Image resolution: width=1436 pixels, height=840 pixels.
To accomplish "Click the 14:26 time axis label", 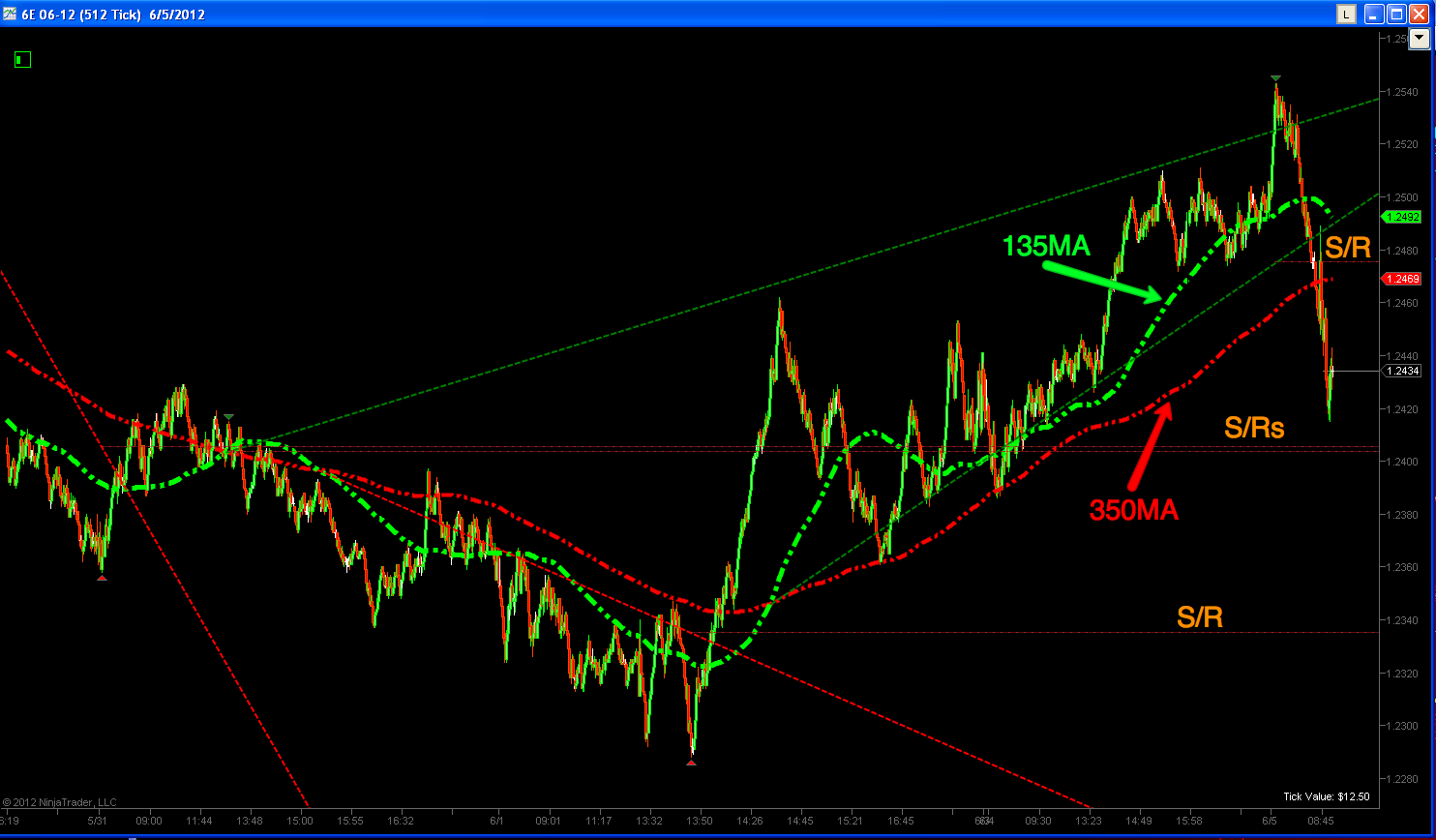I will tap(750, 821).
